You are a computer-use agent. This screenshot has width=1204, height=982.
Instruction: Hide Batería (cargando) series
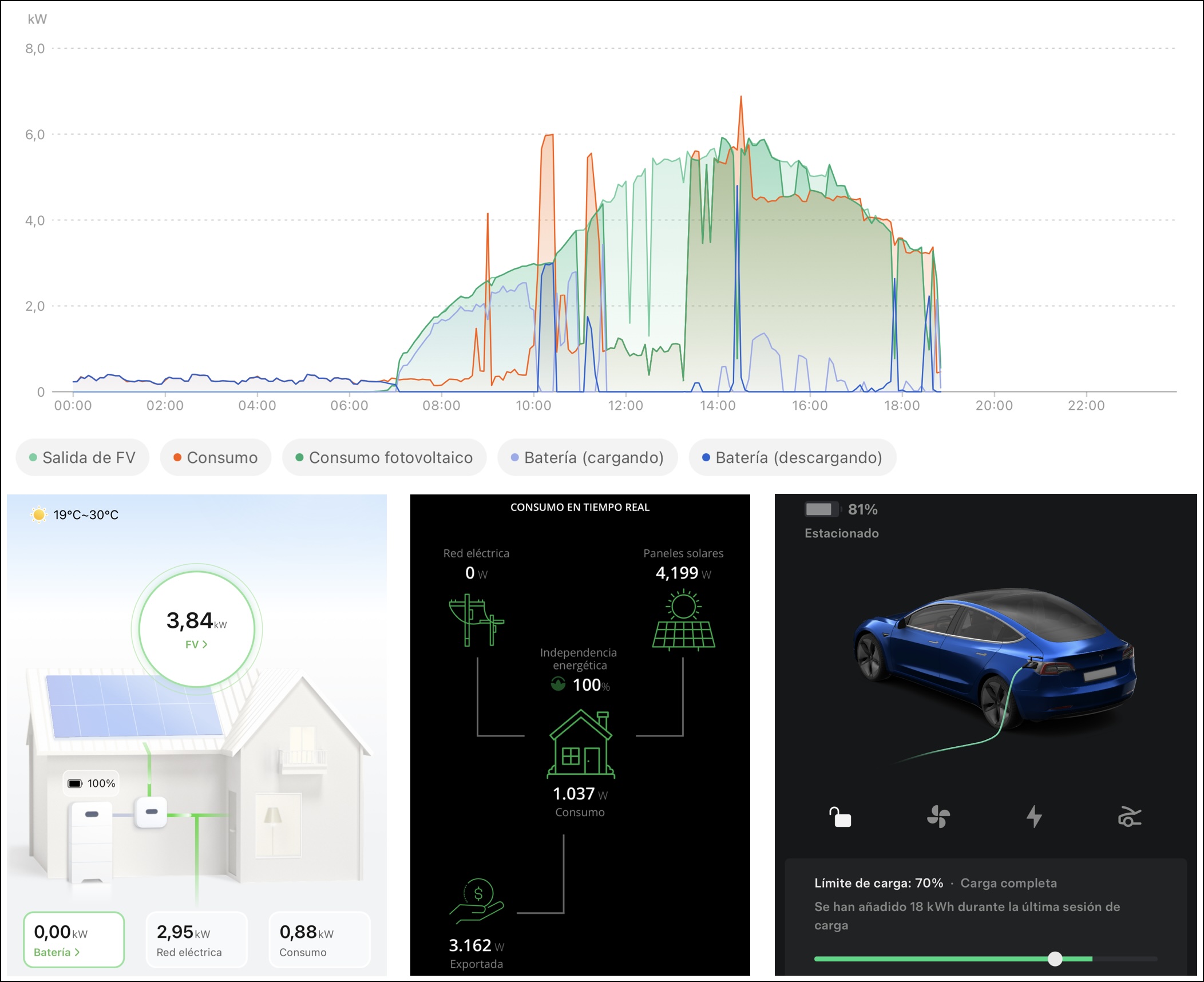tap(587, 457)
